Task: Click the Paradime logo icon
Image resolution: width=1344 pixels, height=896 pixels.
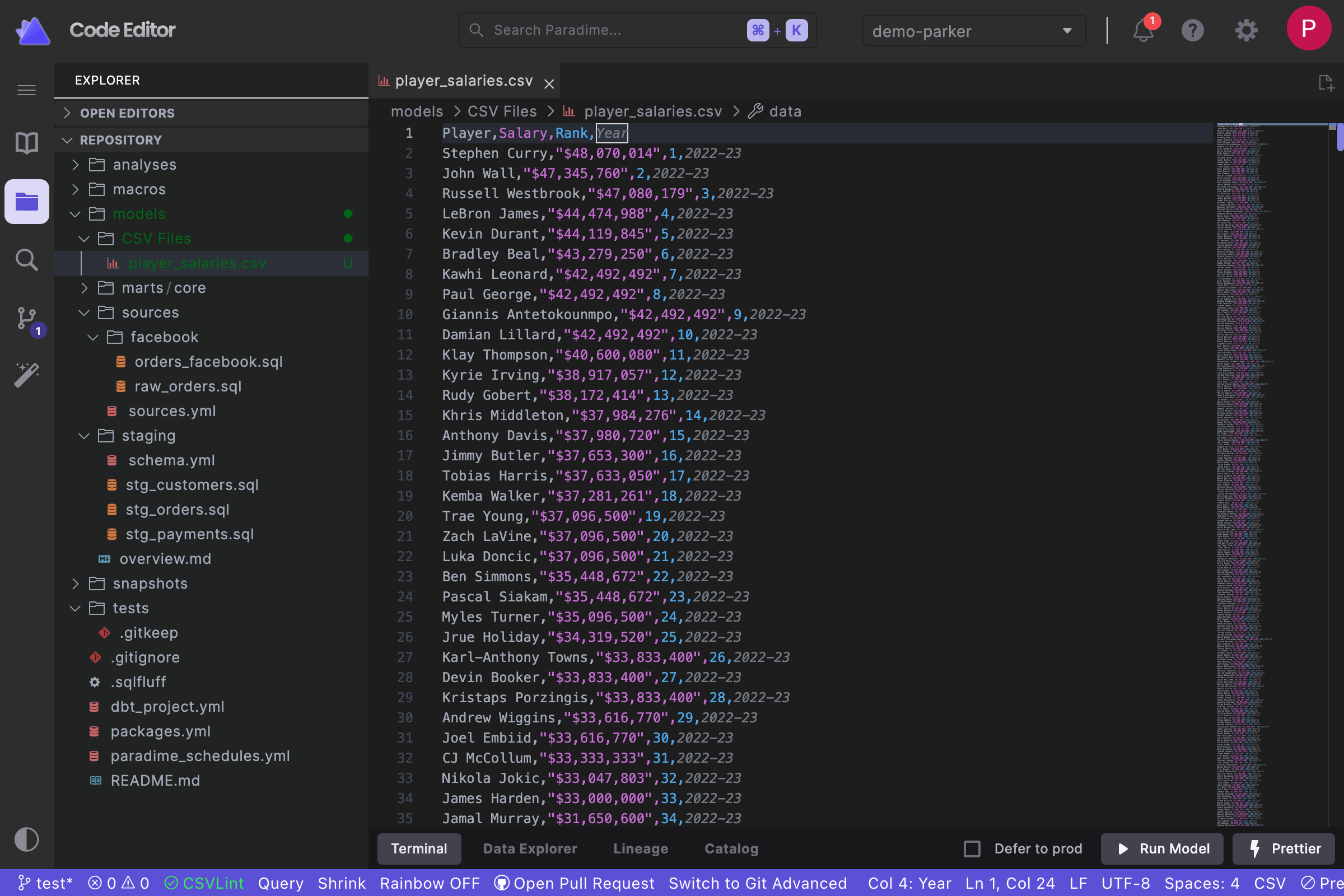Action: (32, 30)
